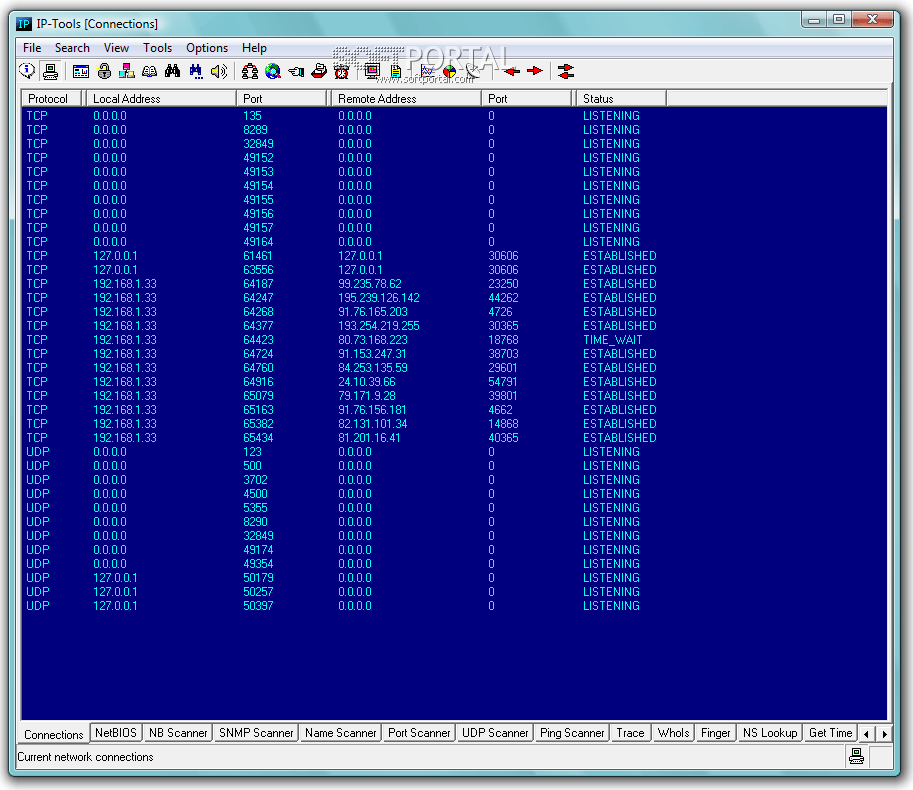This screenshot has width=913, height=790.
Task: Click the red left arrow toolbar icon
Action: click(x=512, y=71)
